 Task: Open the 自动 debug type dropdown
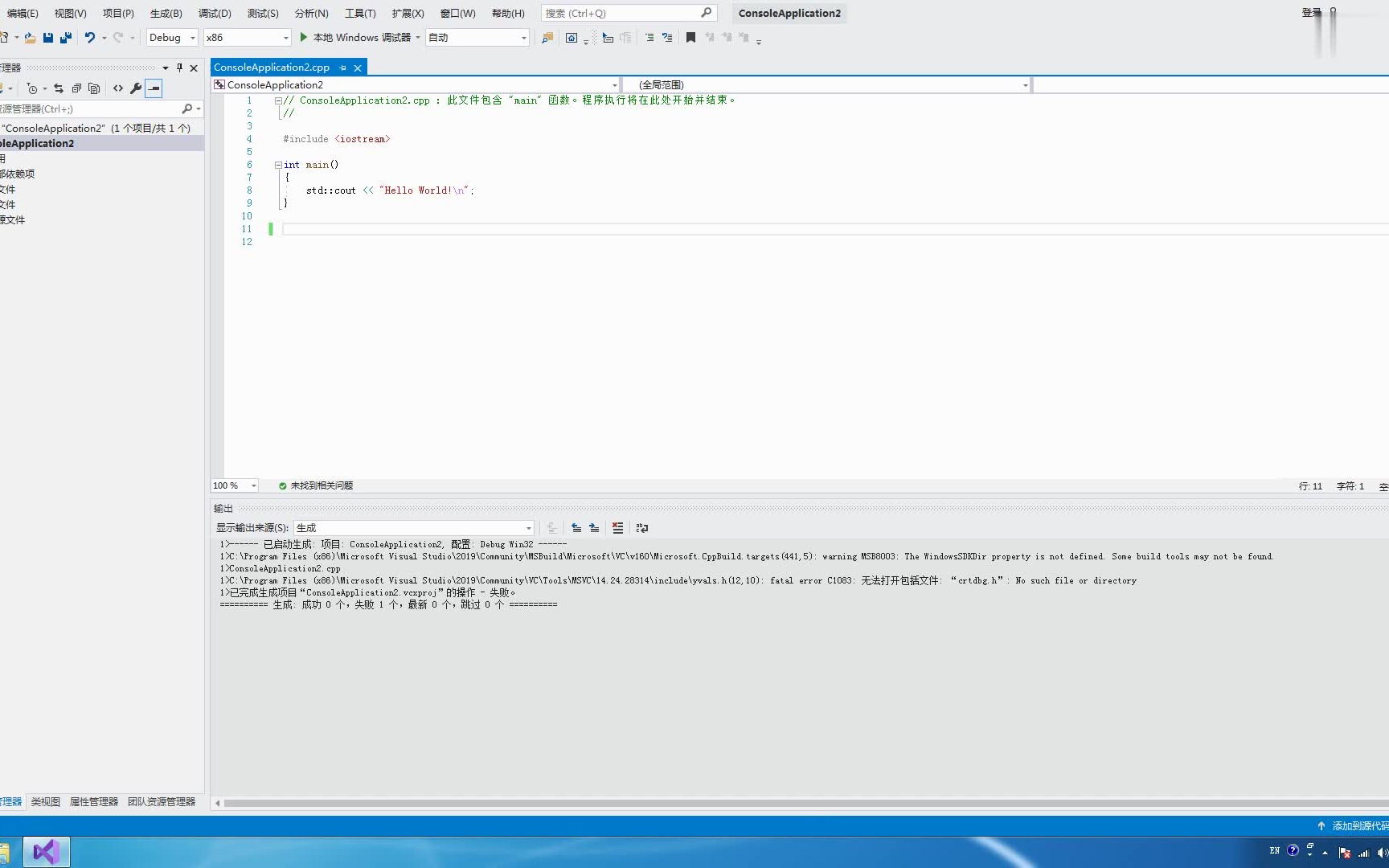pos(477,38)
